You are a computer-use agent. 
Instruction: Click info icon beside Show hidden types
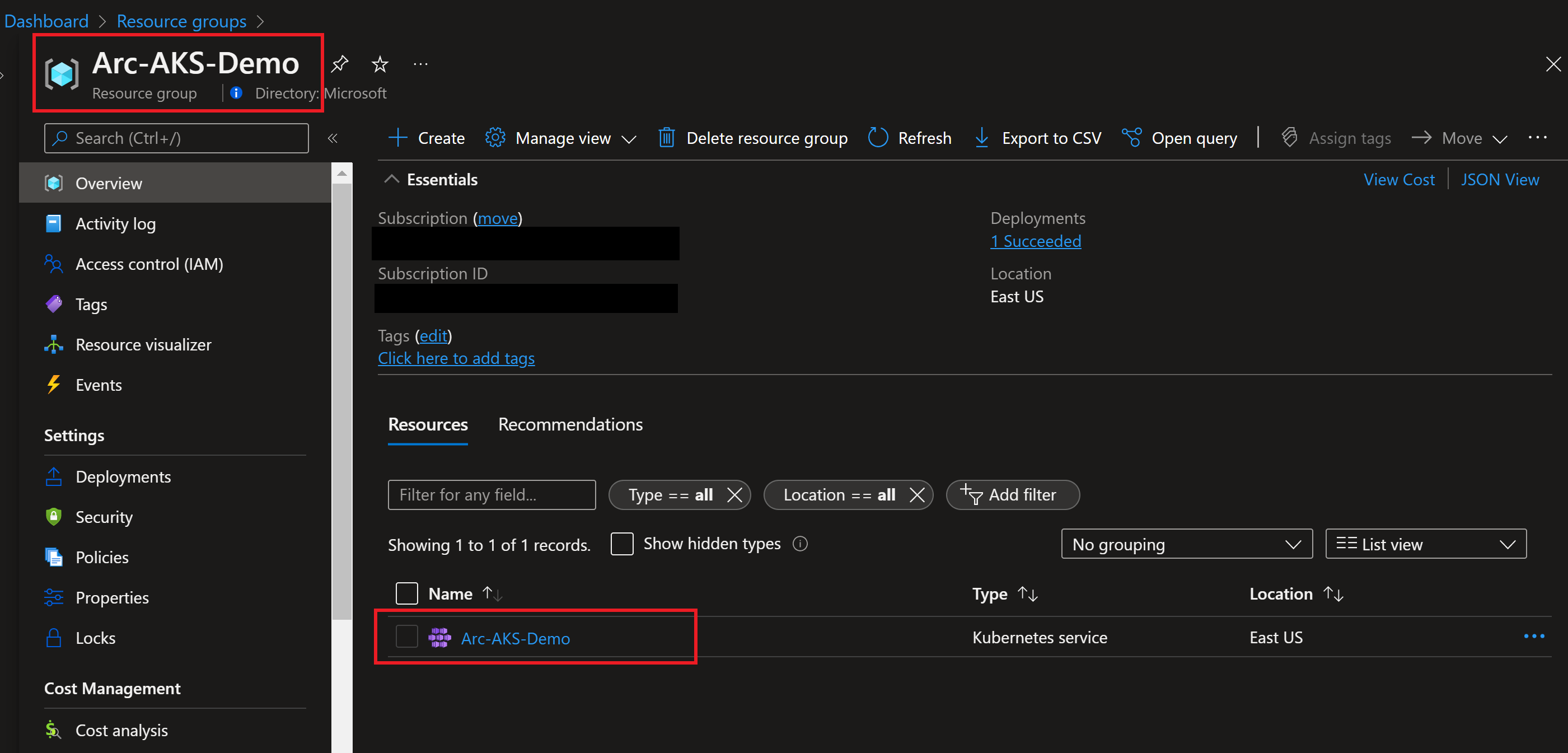coord(800,544)
